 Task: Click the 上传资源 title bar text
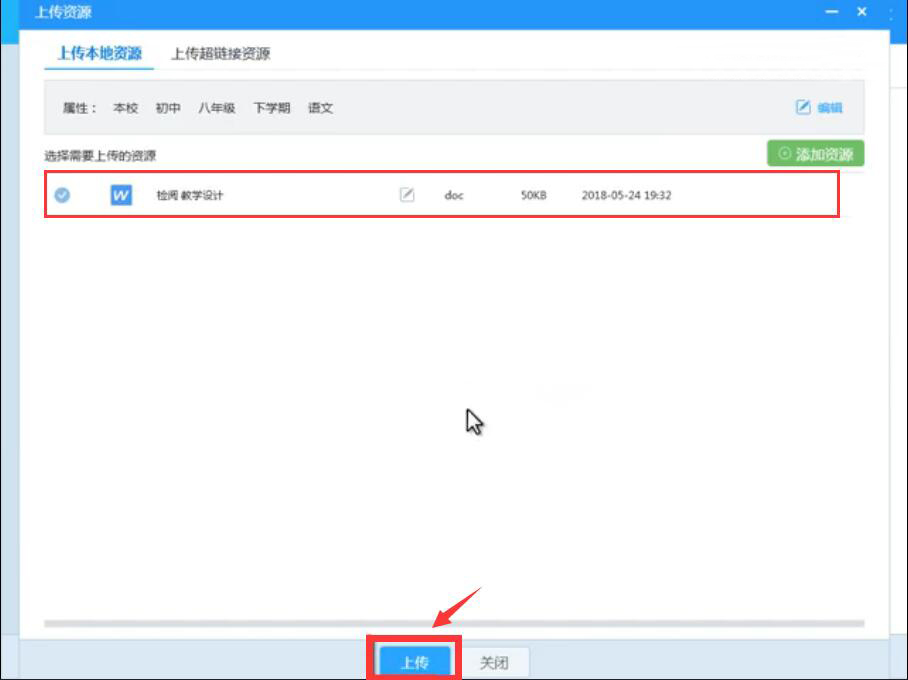click(63, 12)
